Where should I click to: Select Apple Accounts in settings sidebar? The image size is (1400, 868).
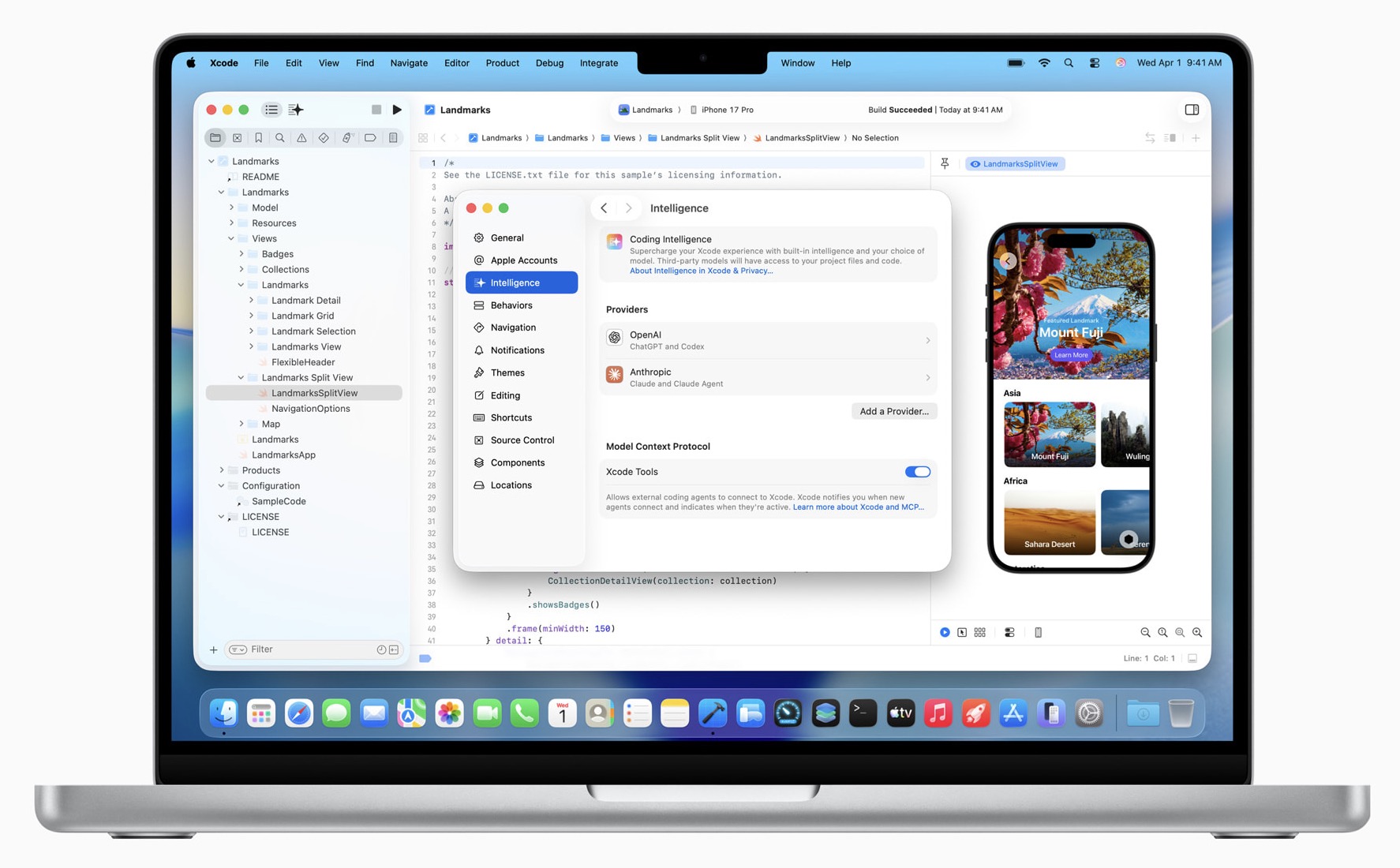(522, 260)
